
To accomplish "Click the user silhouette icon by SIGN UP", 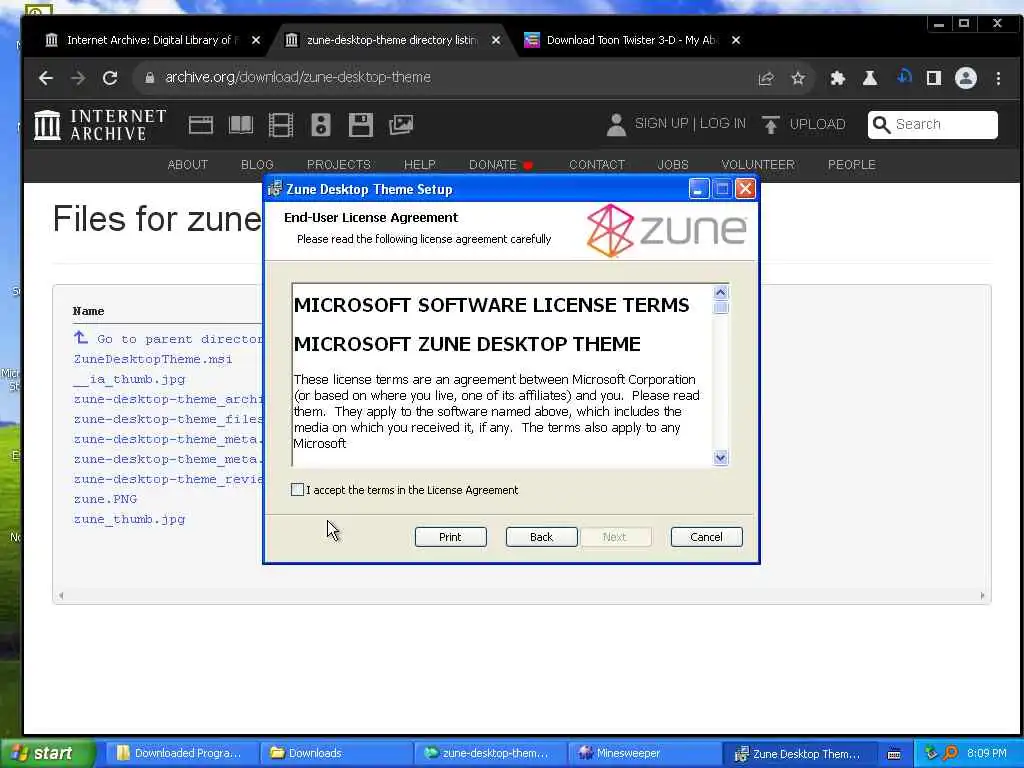I will 616,125.
